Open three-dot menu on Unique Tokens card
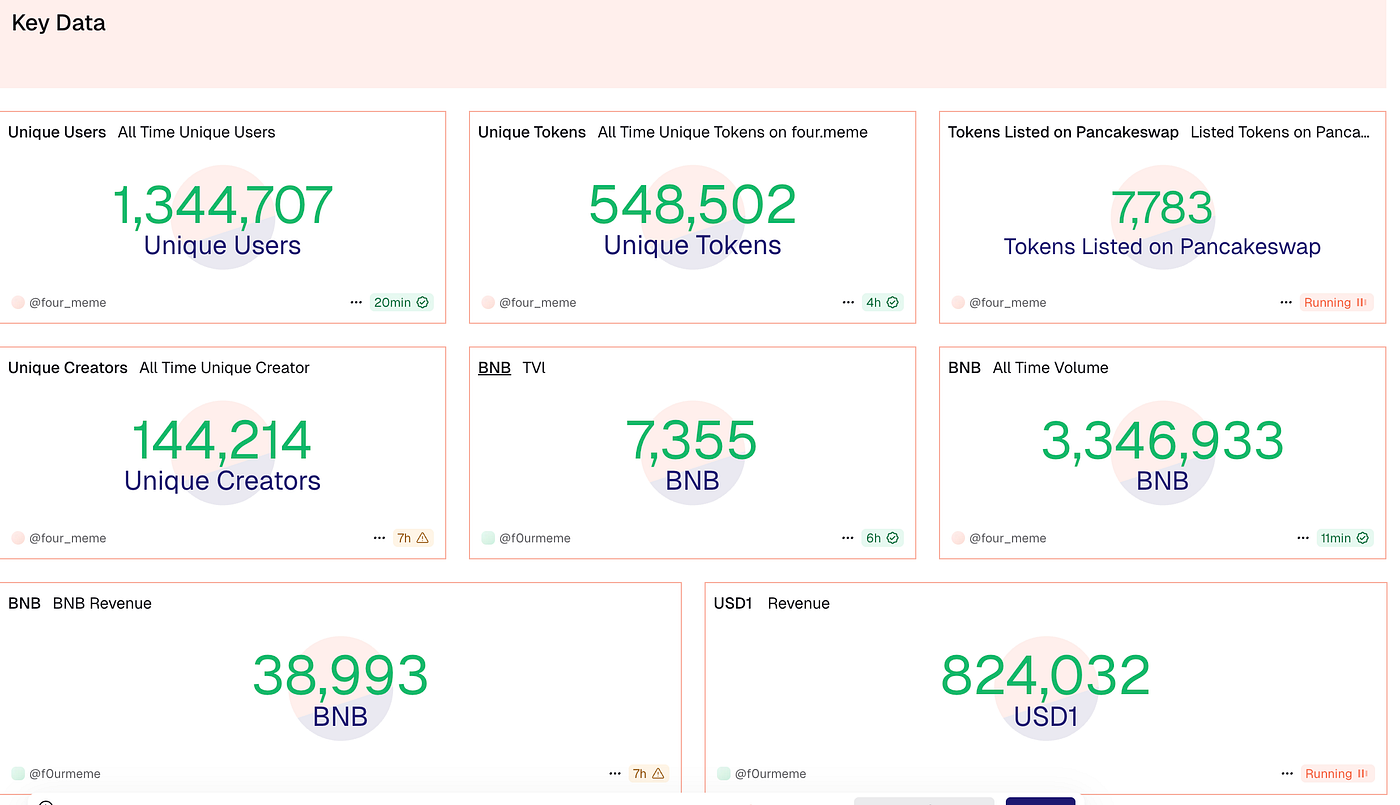This screenshot has height=805, width=1400. click(x=849, y=302)
